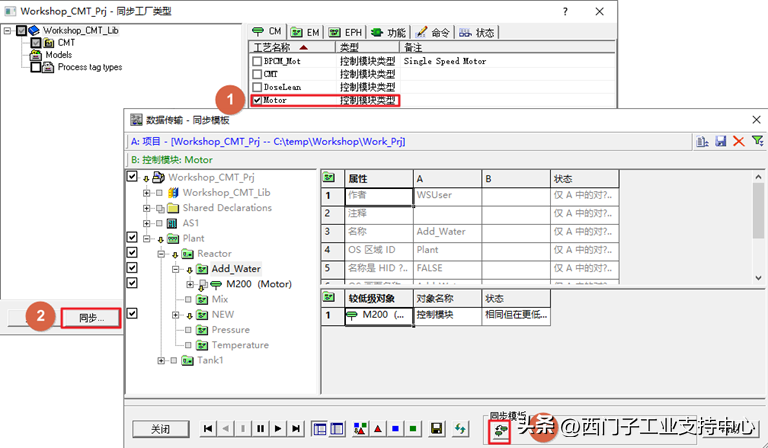This screenshot has width=768, height=448.
Task: Click the blue save disk icon top right
Action: [720, 142]
